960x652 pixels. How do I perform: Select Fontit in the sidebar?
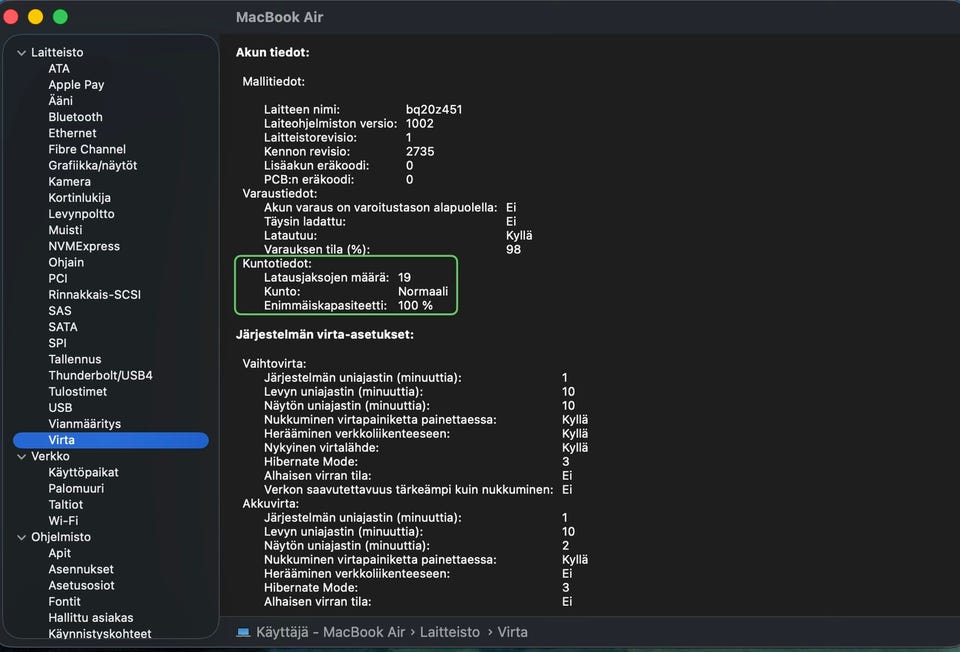(x=65, y=602)
